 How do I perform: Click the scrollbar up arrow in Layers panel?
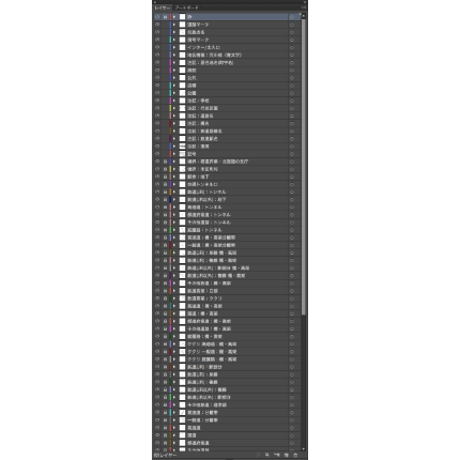click(x=303, y=16)
